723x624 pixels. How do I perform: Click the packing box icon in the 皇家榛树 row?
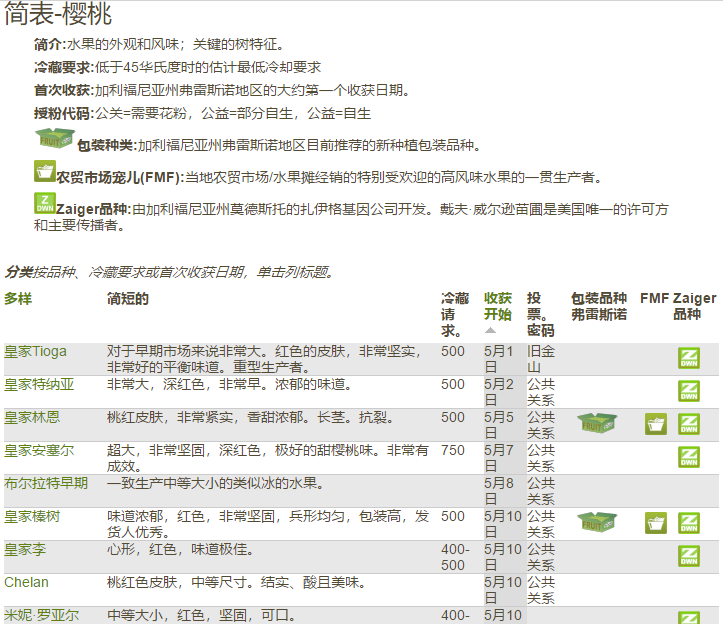click(x=597, y=522)
